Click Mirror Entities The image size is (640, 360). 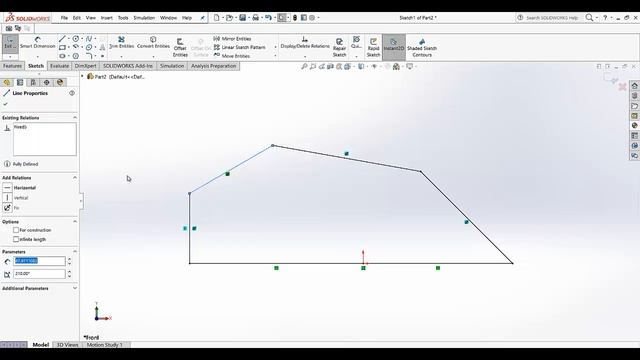(x=232, y=39)
